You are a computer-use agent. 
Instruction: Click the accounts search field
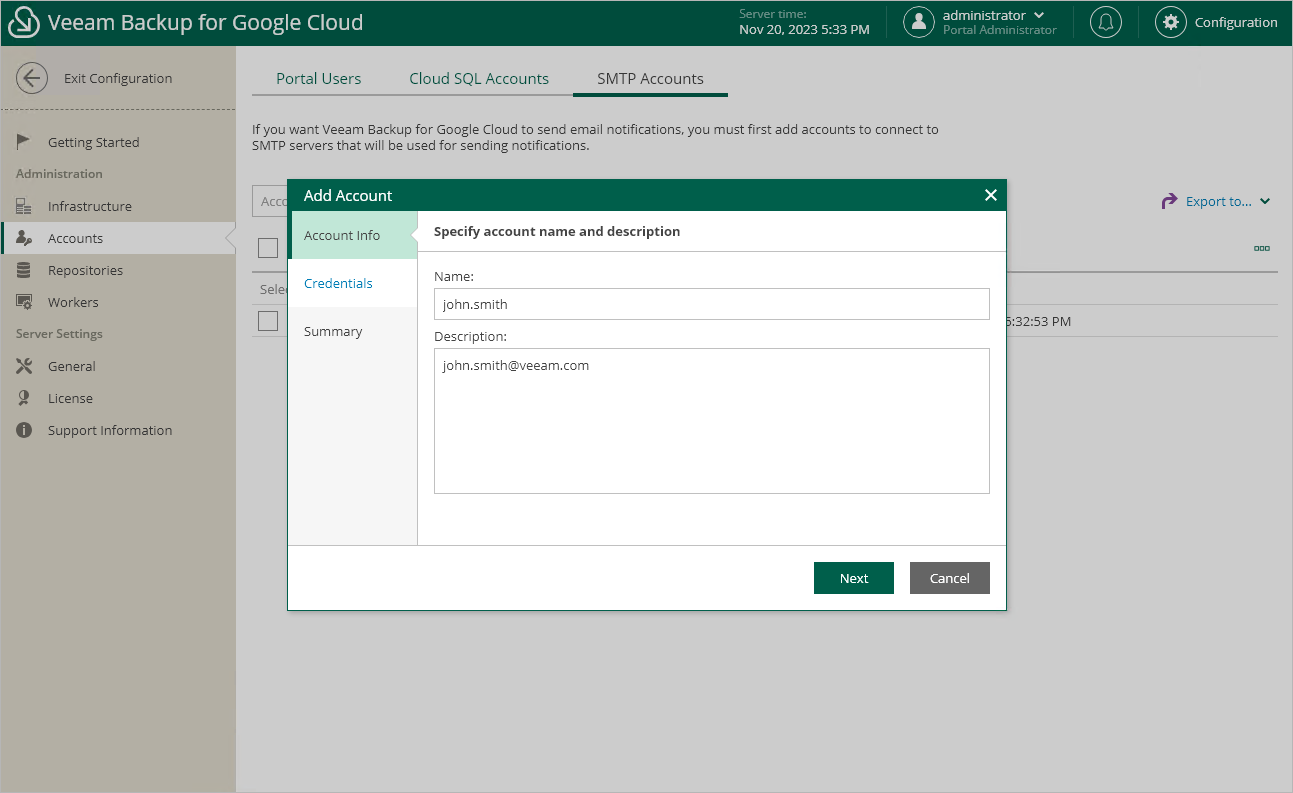point(270,201)
